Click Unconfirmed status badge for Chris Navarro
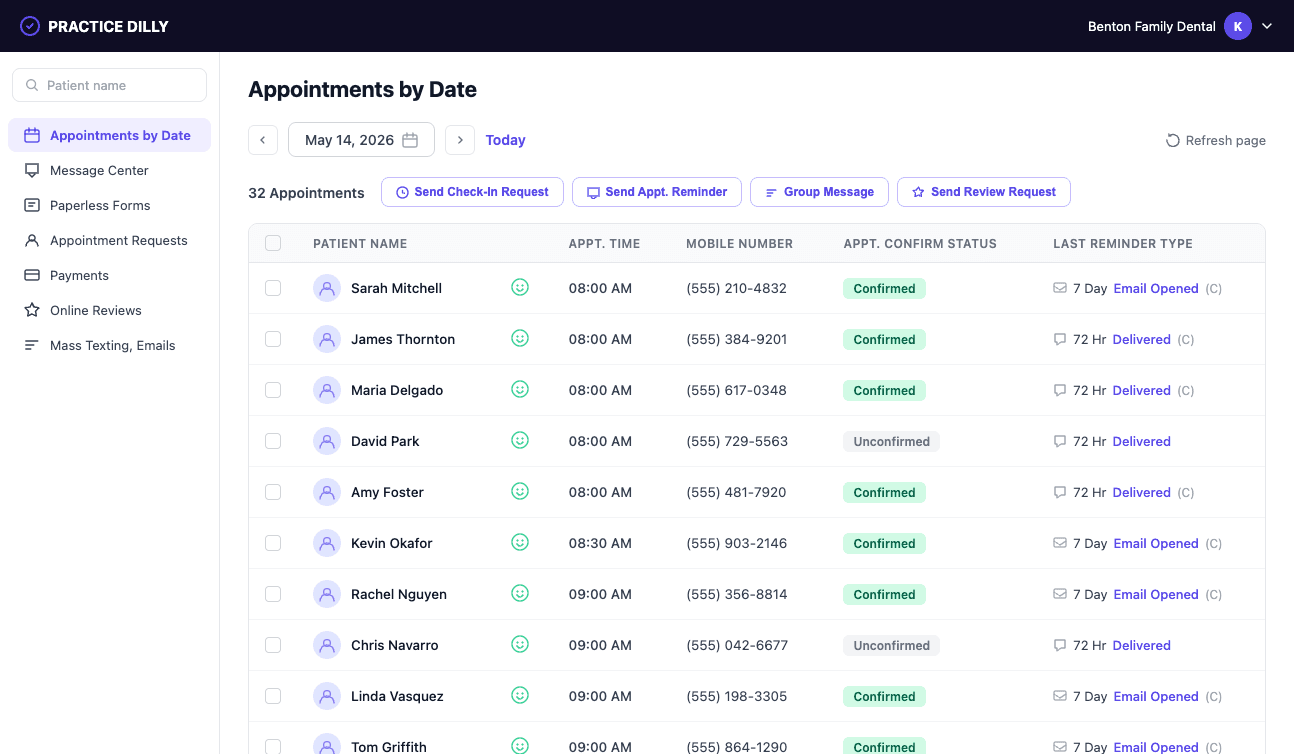The height and width of the screenshot is (754, 1294). coord(891,645)
